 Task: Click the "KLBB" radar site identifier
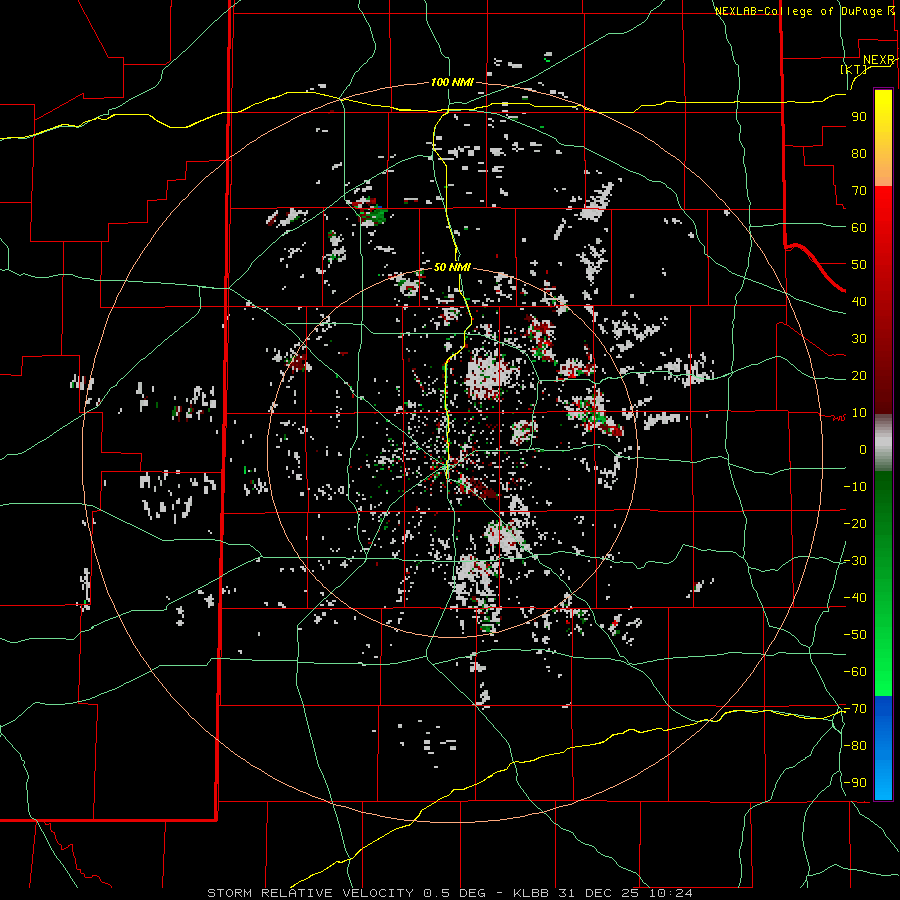click(x=532, y=893)
